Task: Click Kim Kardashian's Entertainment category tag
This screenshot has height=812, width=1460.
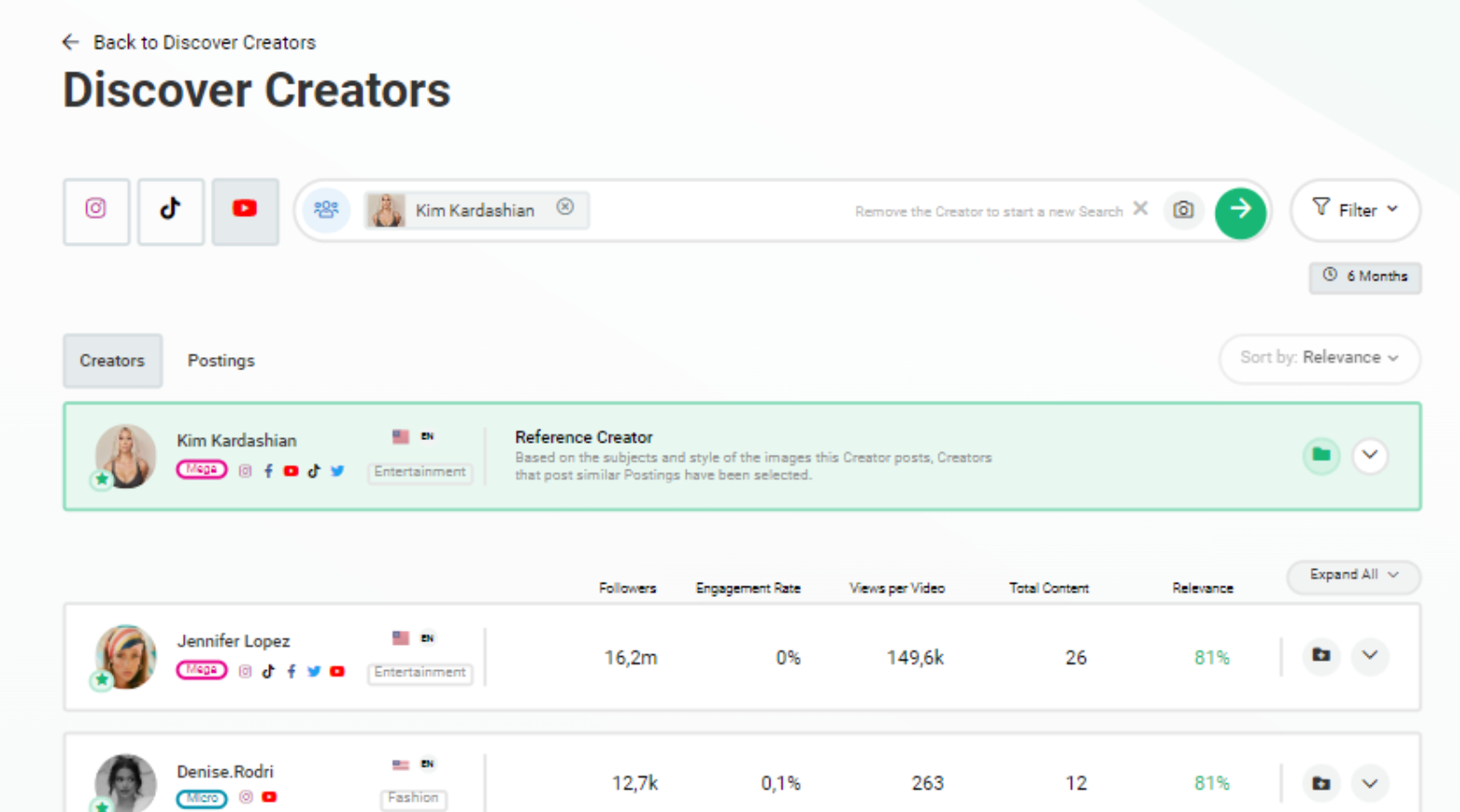Action: click(420, 472)
